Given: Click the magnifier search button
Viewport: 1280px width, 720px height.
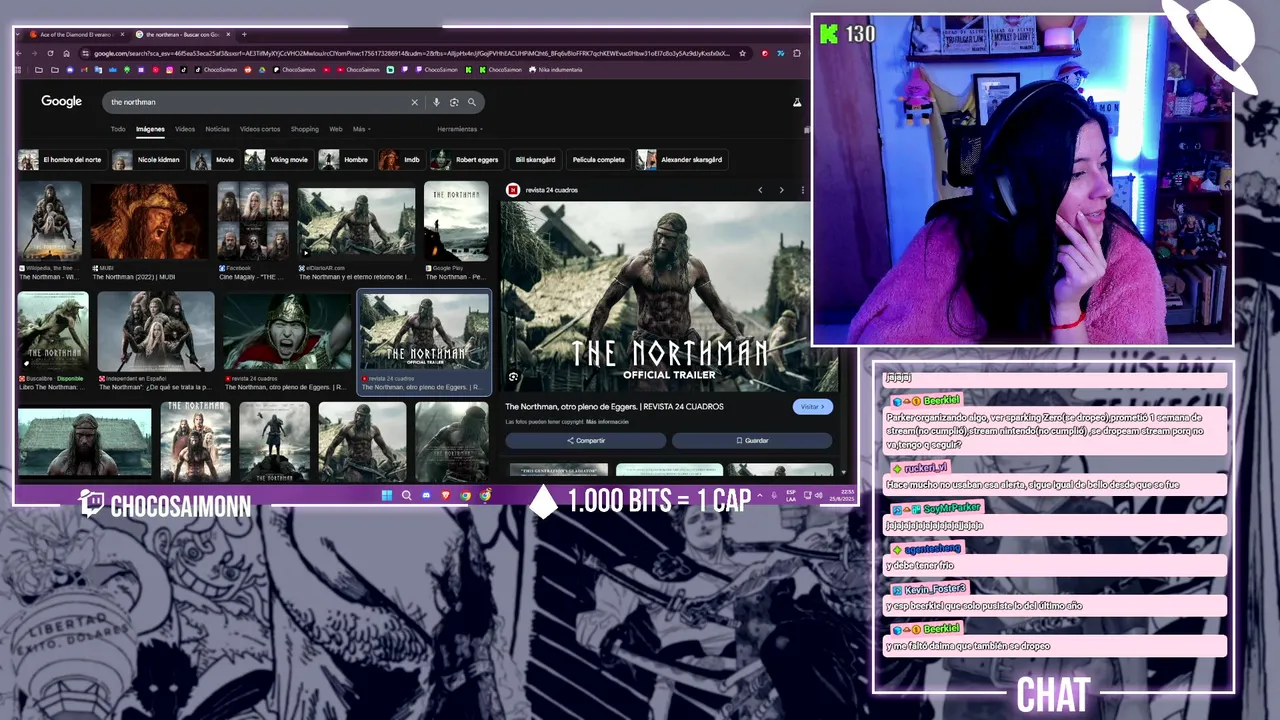Looking at the screenshot, I should (472, 102).
